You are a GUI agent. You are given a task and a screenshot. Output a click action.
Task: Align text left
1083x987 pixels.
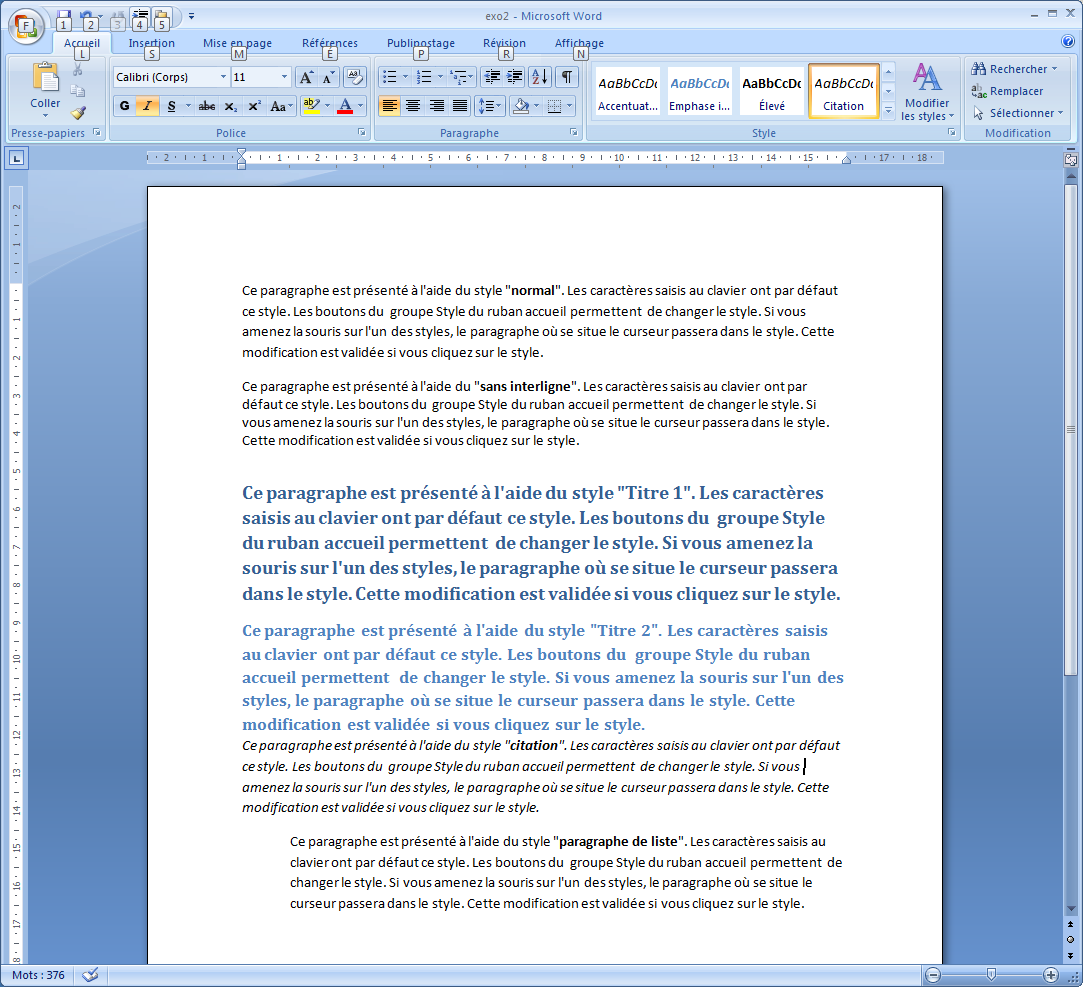390,106
